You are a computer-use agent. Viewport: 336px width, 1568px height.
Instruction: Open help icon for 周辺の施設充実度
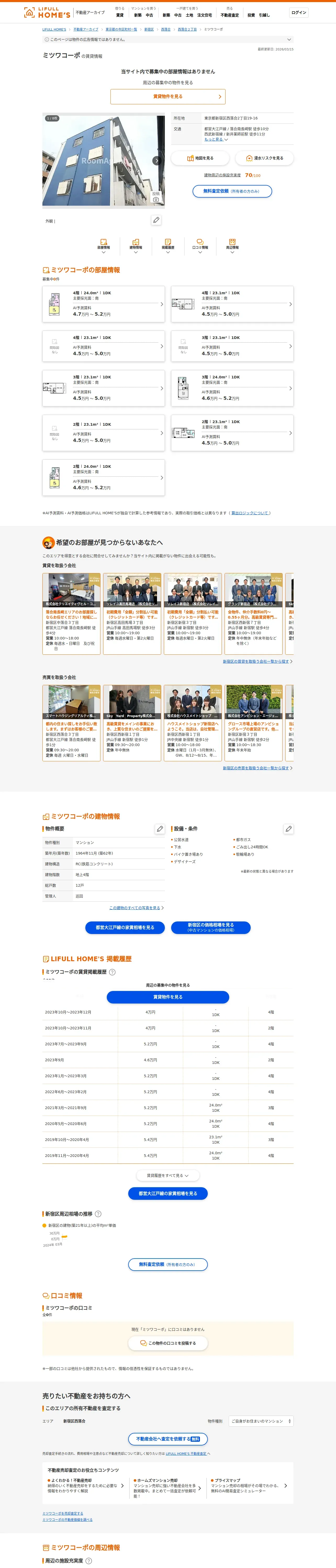click(88, 1561)
